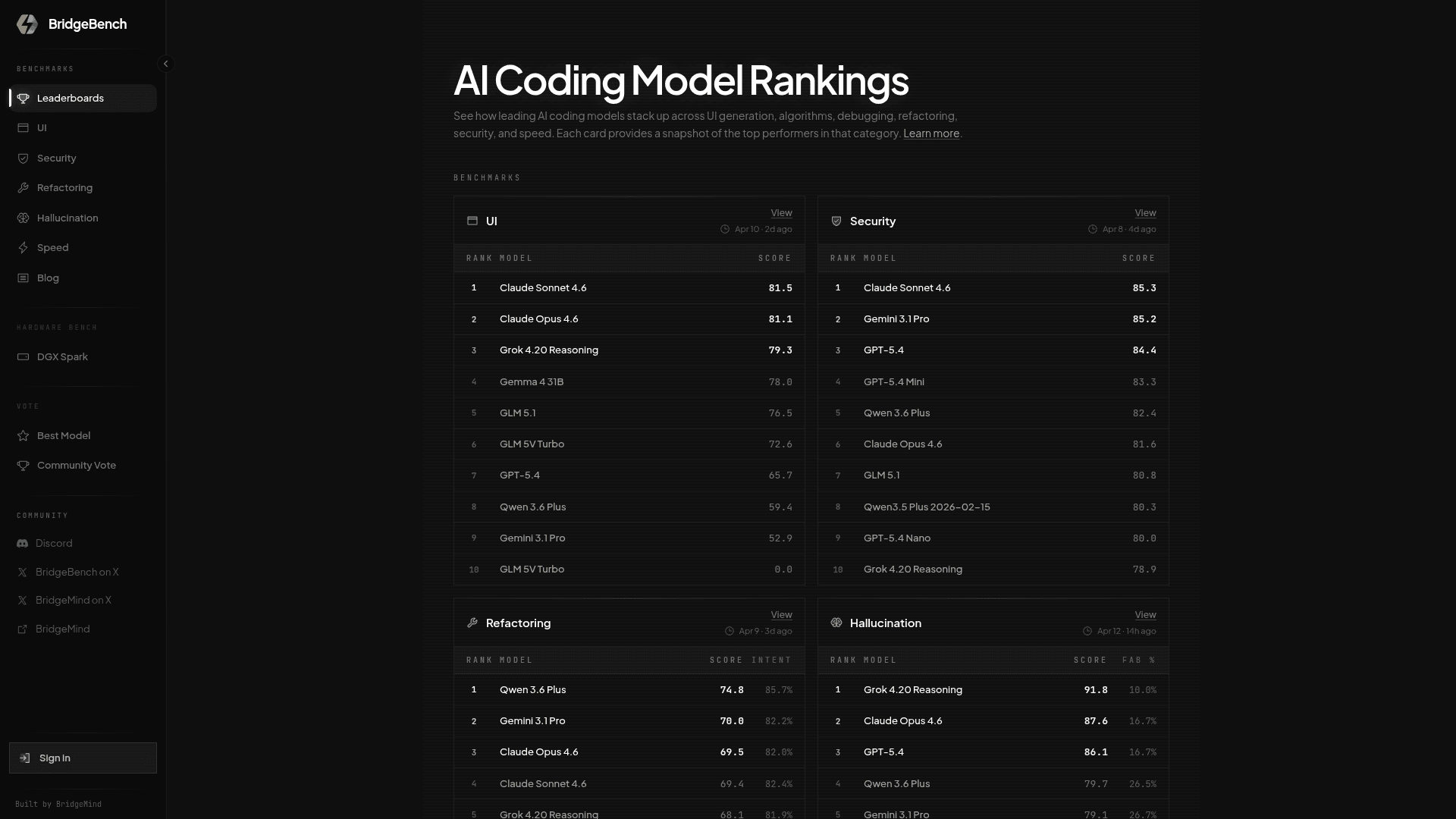Screen dimensions: 1456x819
Task: Open the DGX Spark hardware bench page
Action: pyautogui.click(x=62, y=357)
